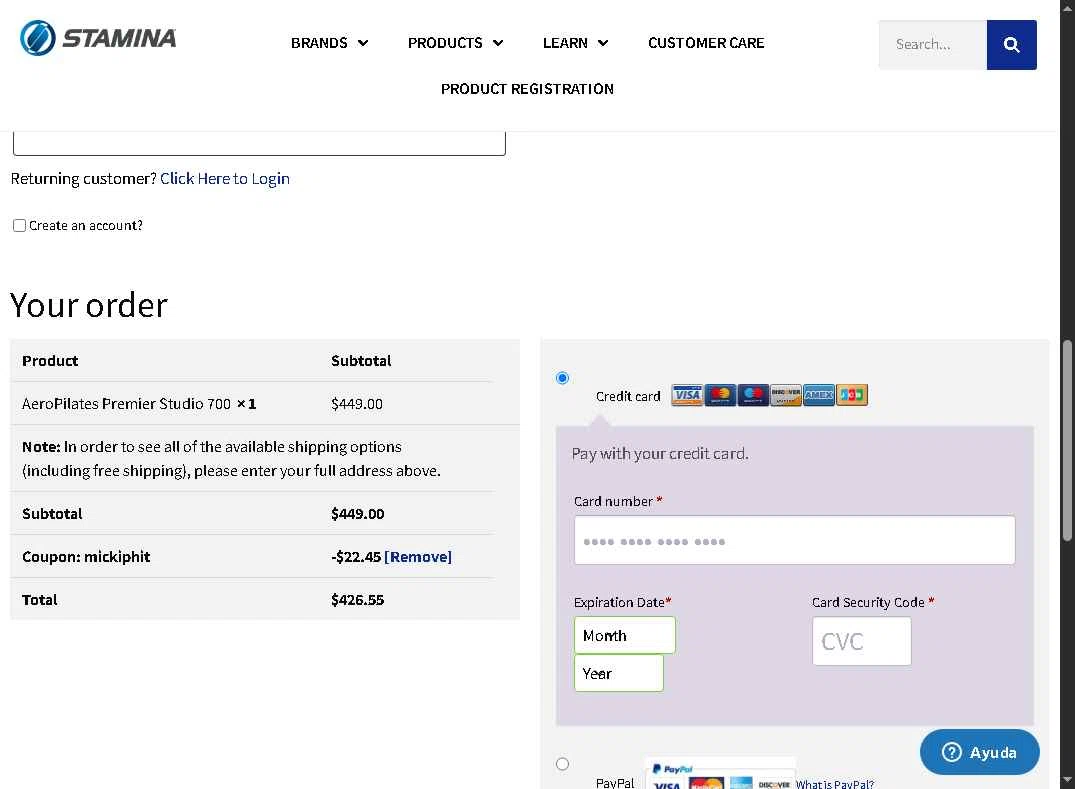Click the search magnifier button
This screenshot has height=789, width=1075.
tap(1011, 45)
